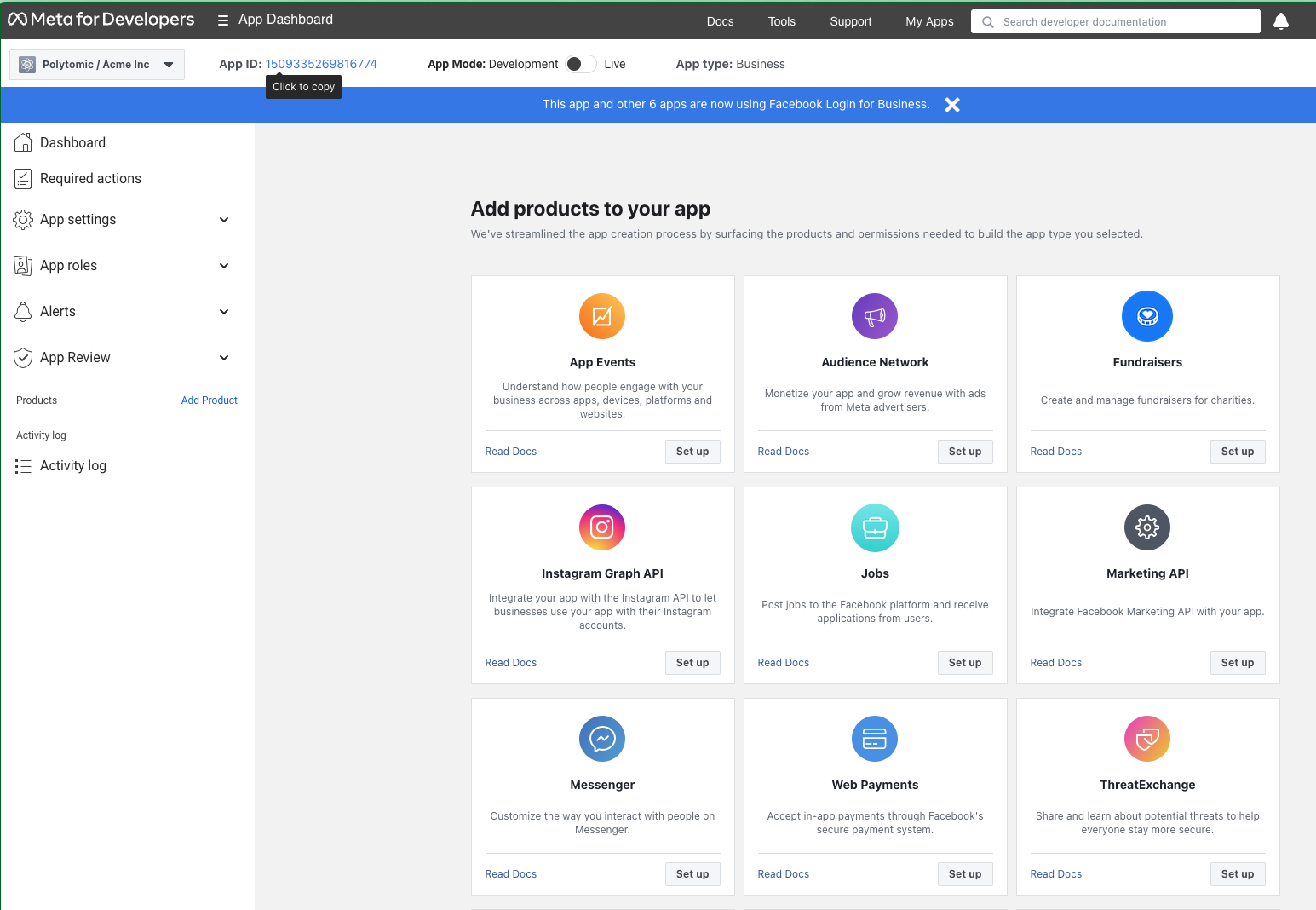This screenshot has width=1316, height=910.
Task: Click the ThreatExchange shield icon
Action: (x=1147, y=739)
